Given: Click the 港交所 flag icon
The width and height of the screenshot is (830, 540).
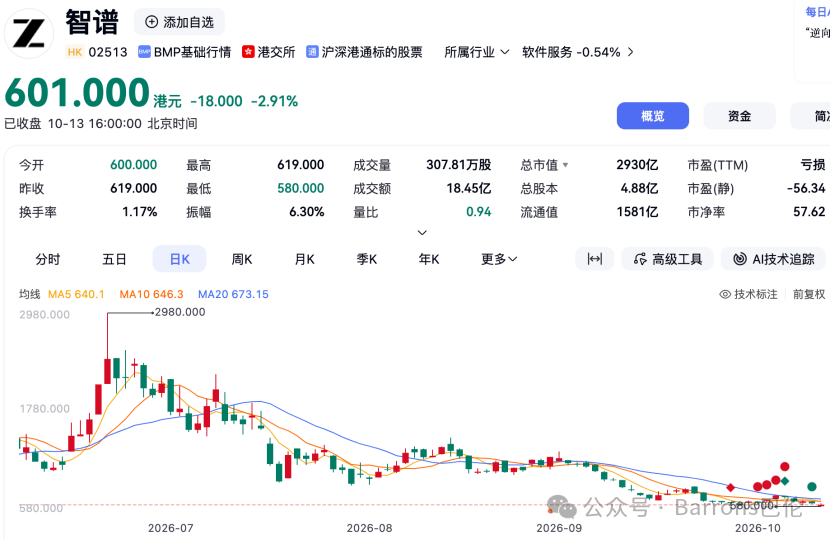Looking at the screenshot, I should 248,52.
